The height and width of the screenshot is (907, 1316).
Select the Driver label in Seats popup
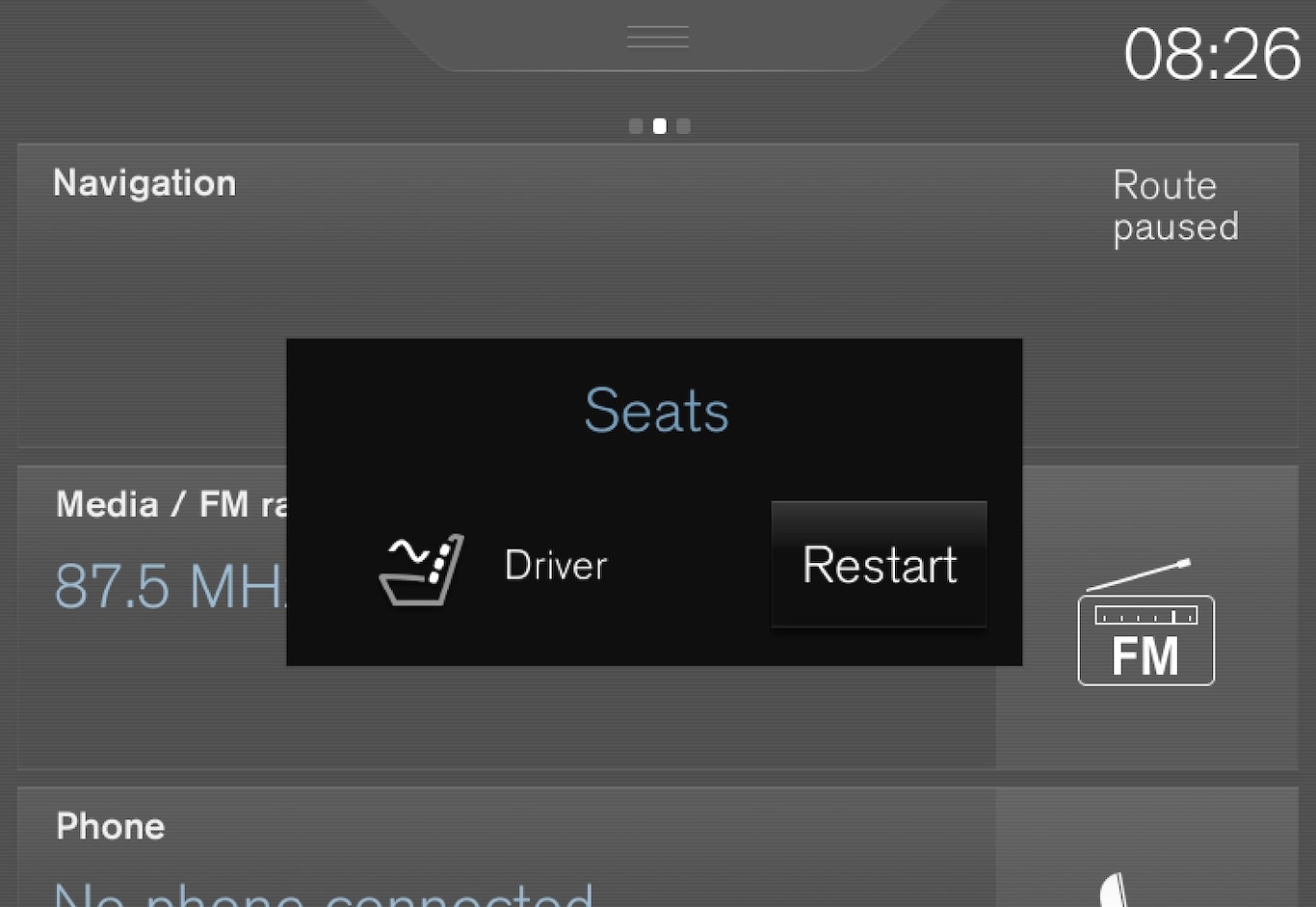556,565
